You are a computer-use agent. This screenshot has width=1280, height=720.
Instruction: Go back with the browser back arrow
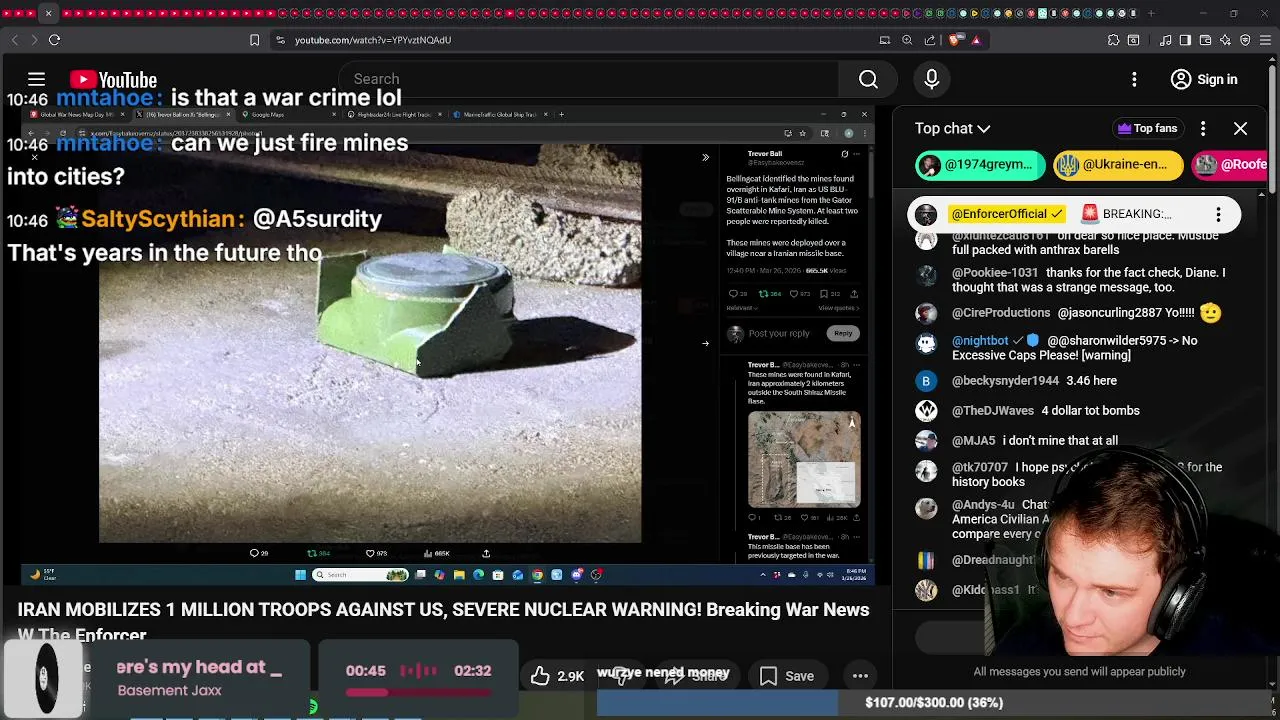(14, 40)
